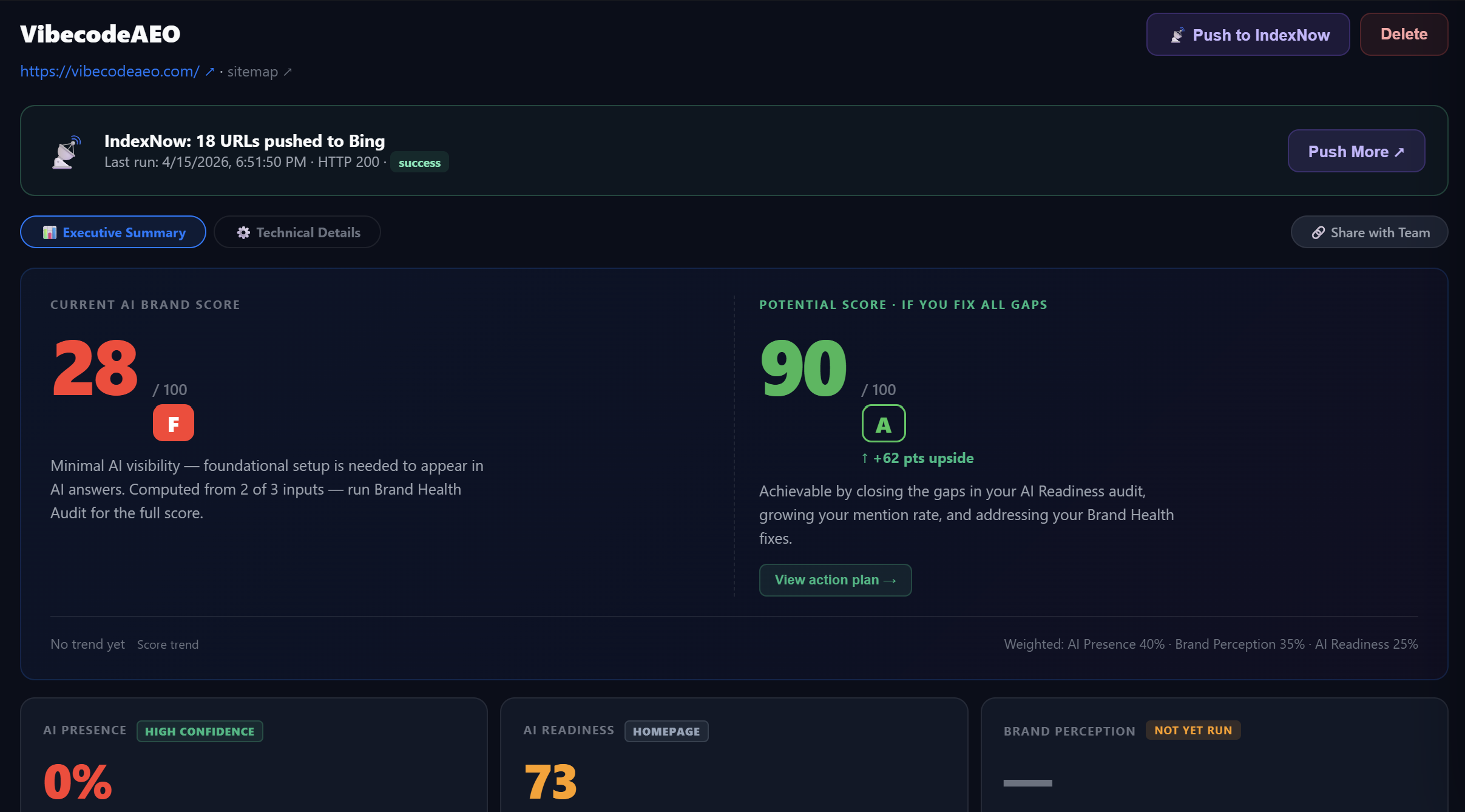Viewport: 1465px width, 812px height.
Task: Click the green success status badge
Action: tap(419, 163)
